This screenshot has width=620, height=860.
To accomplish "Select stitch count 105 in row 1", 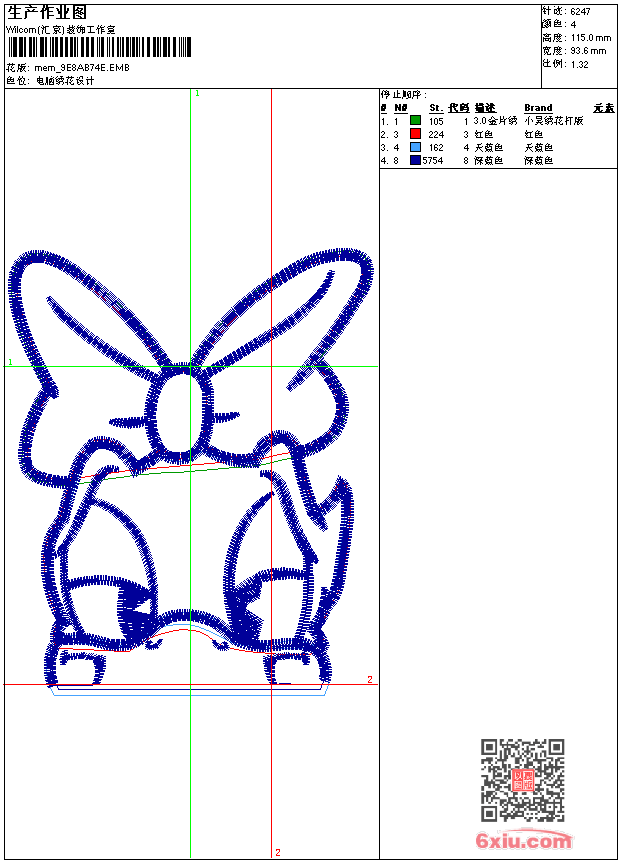I will [x=436, y=121].
